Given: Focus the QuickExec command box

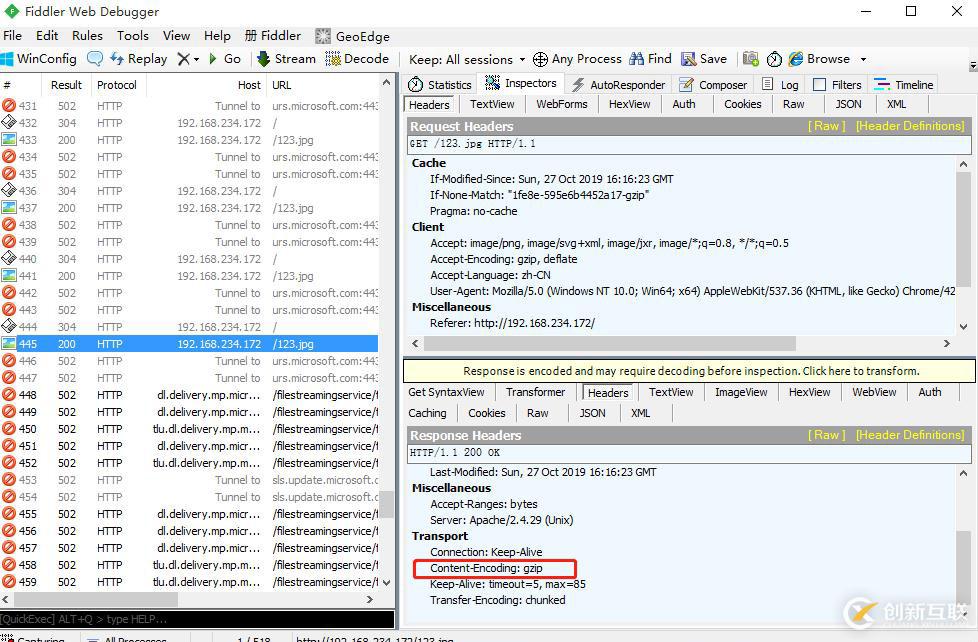Looking at the screenshot, I should [x=197, y=619].
